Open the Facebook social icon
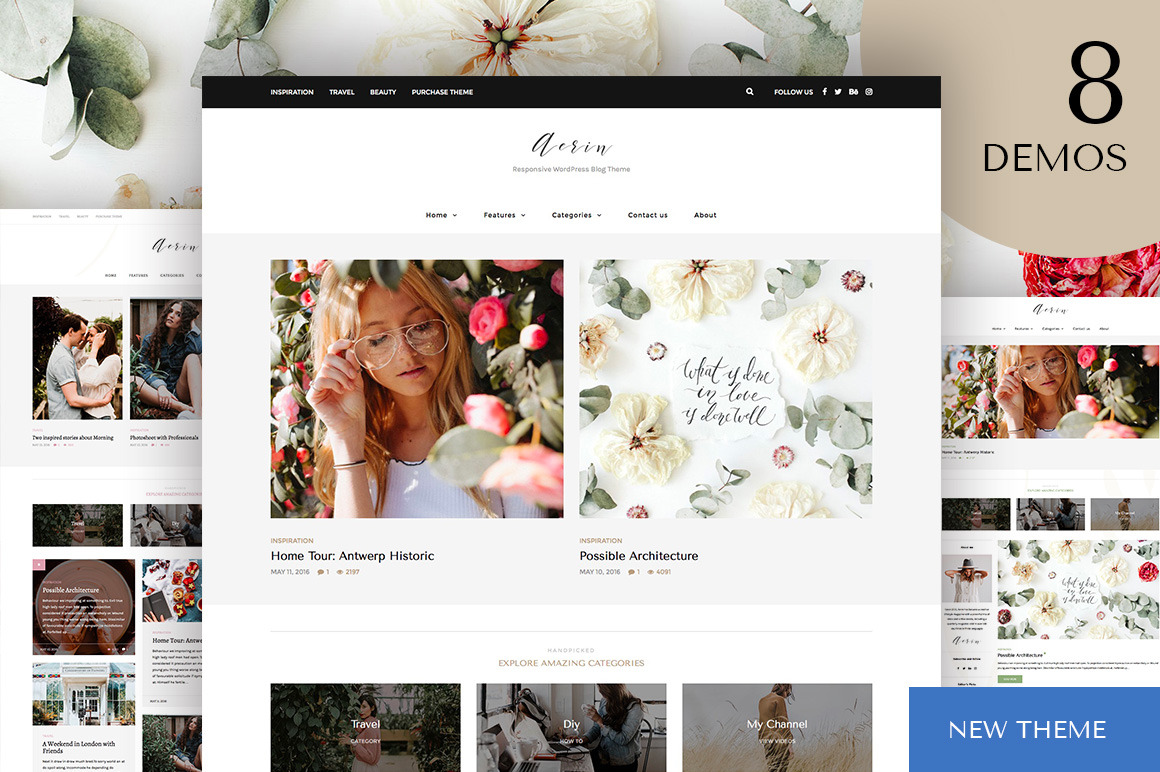 coord(824,92)
